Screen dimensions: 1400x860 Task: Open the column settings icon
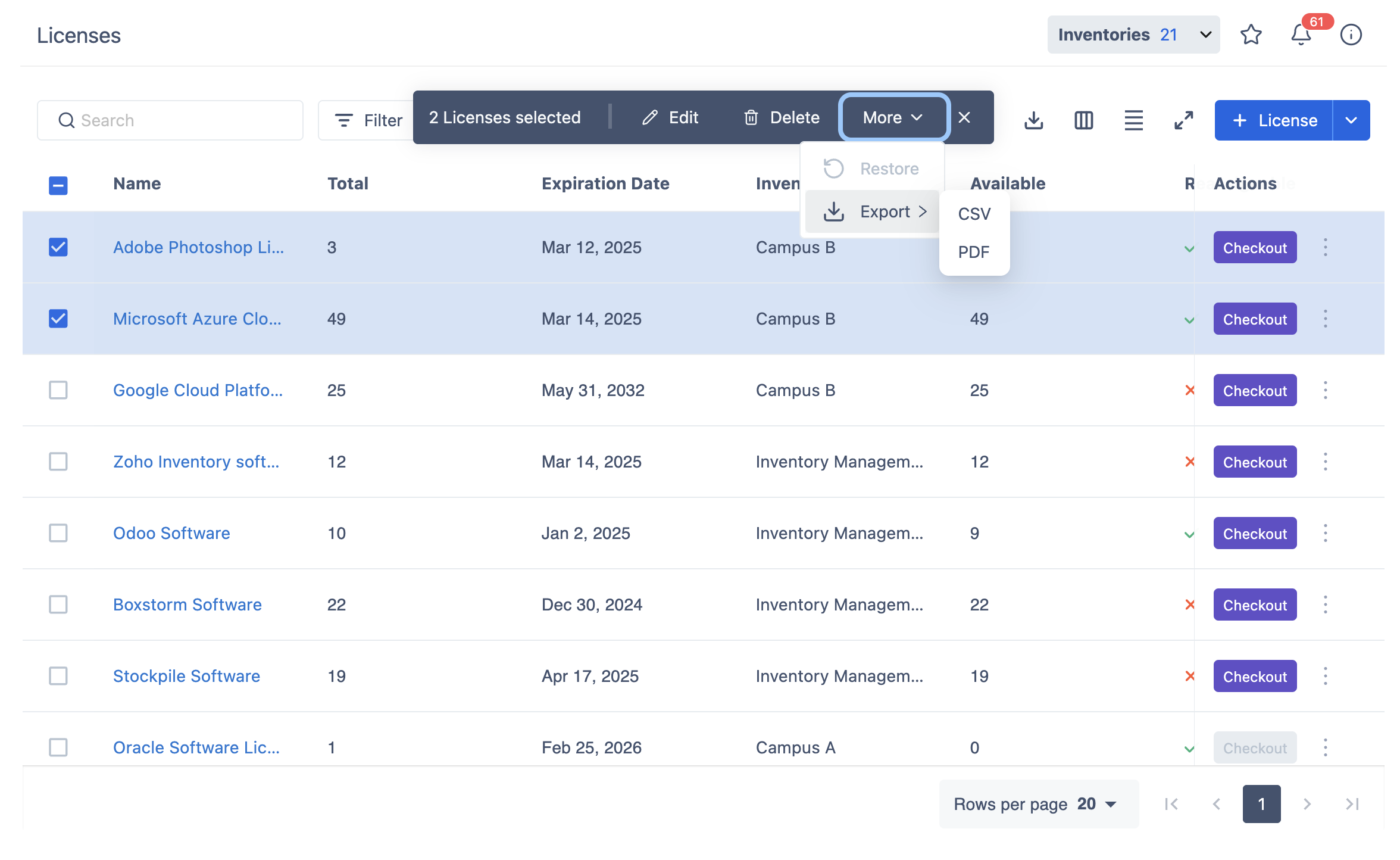pyautogui.click(x=1084, y=120)
